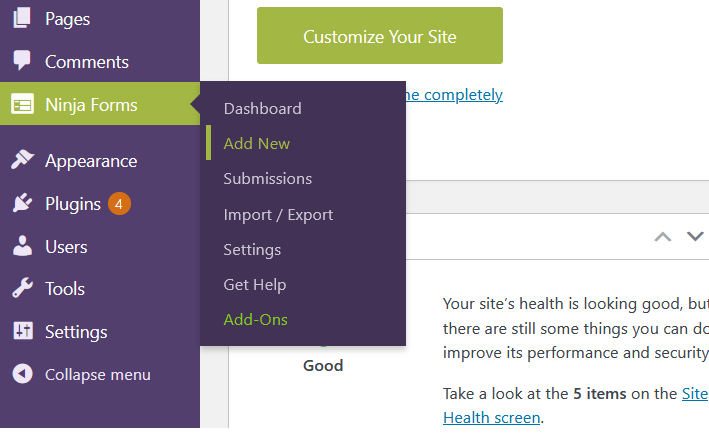
Task: Click the Users person icon
Action: point(22,246)
